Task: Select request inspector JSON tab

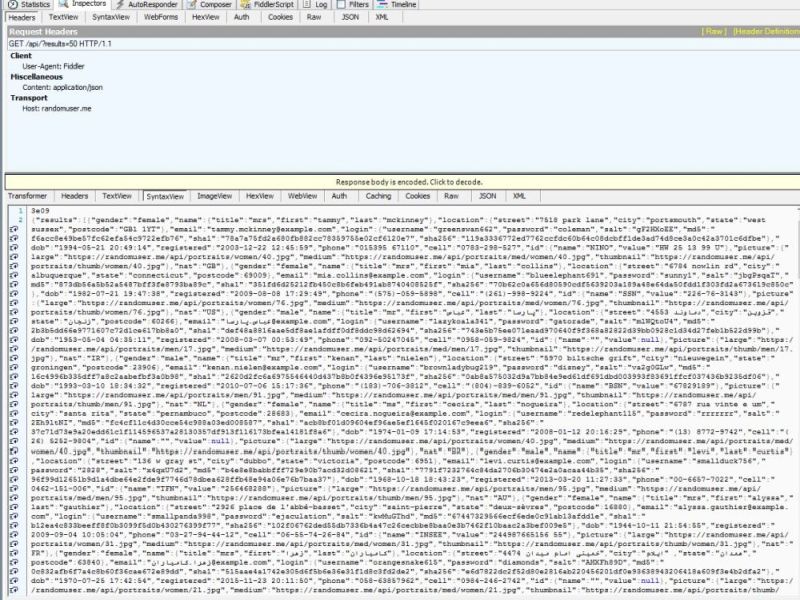Action: point(350,17)
